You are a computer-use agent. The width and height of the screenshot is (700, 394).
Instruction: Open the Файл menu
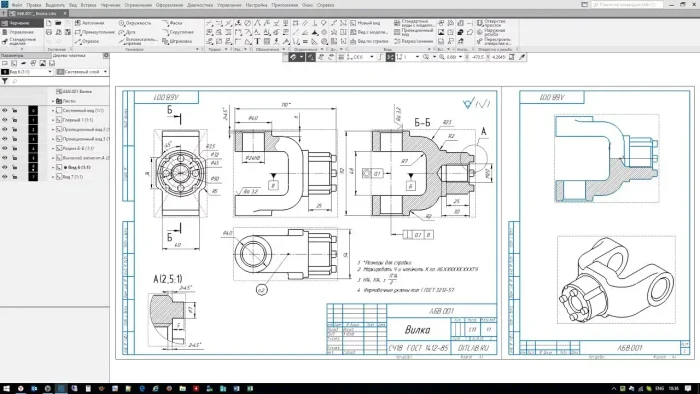pos(17,5)
